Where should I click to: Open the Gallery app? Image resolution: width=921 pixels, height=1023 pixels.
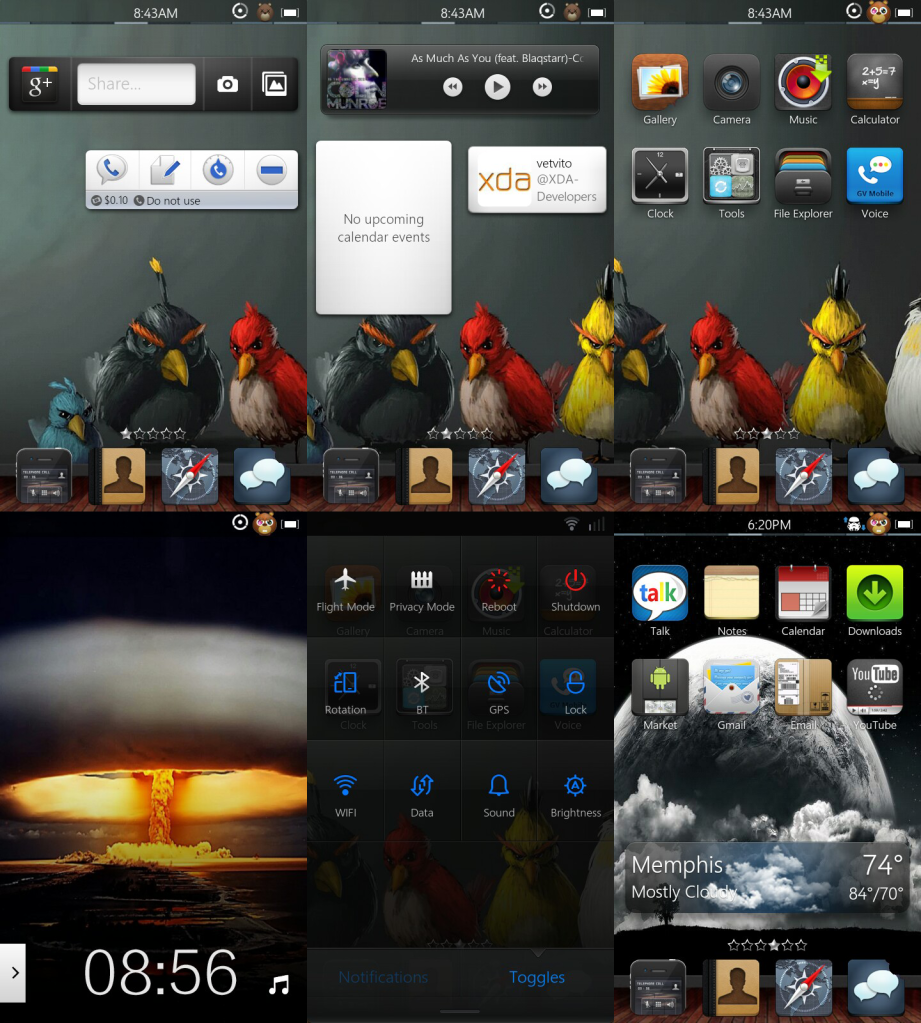(659, 88)
